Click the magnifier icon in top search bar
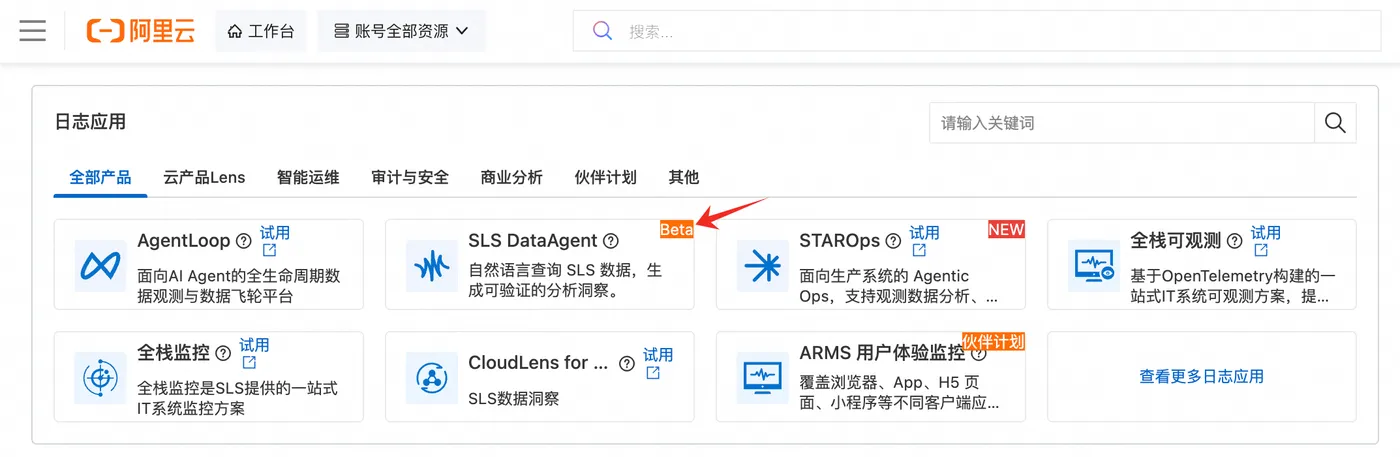Image resolution: width=1400 pixels, height=457 pixels. (x=602, y=31)
